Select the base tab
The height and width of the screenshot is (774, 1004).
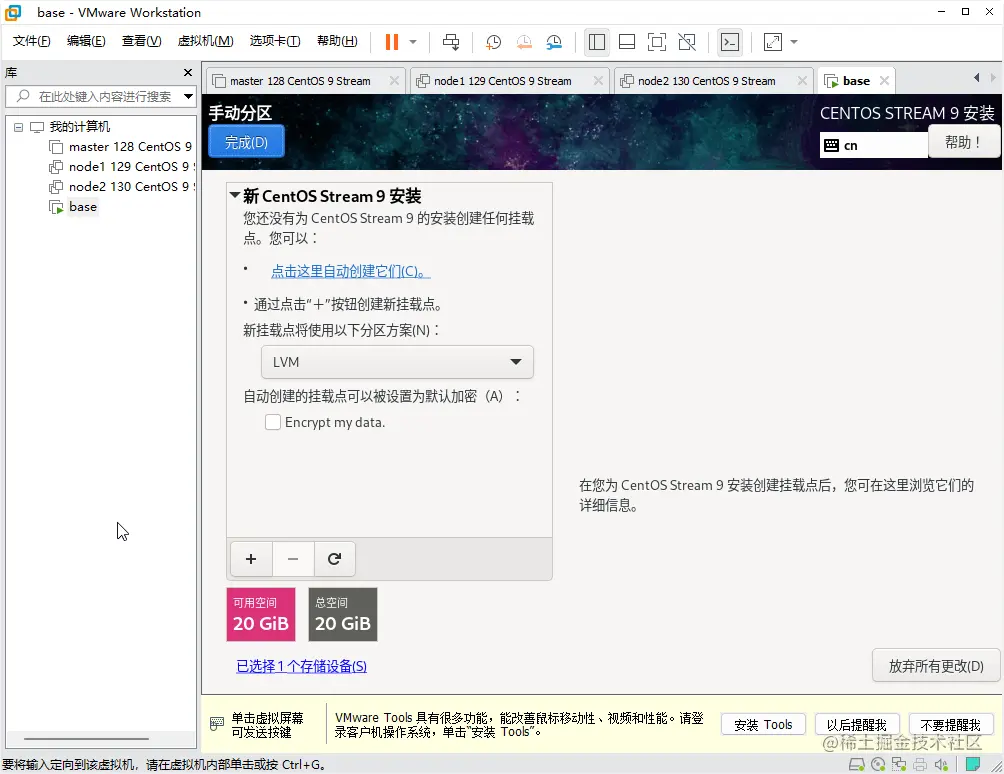(856, 81)
